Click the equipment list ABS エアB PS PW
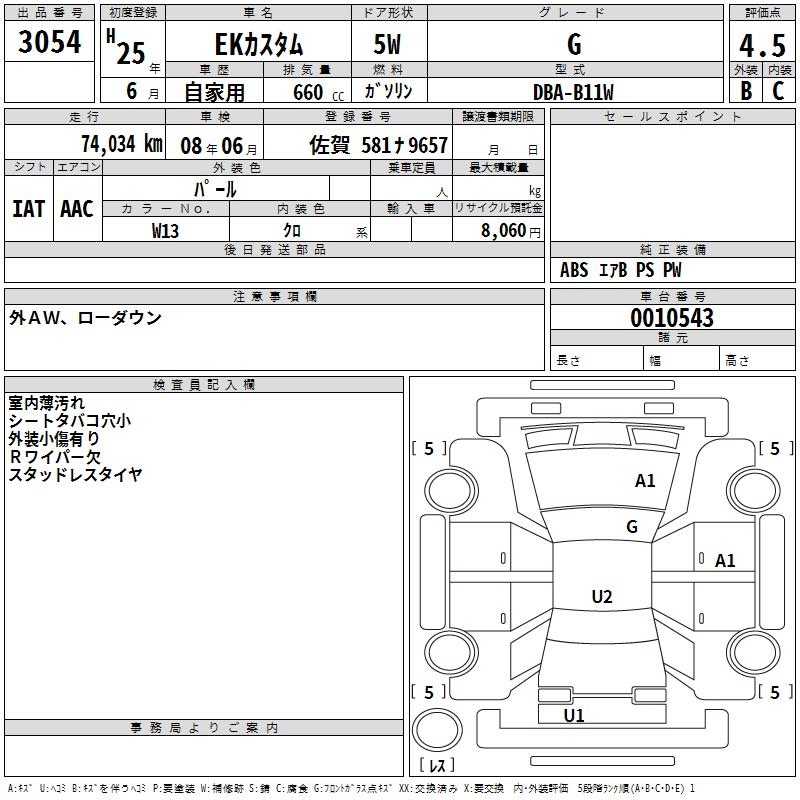800x800 pixels. pyautogui.click(x=620, y=270)
